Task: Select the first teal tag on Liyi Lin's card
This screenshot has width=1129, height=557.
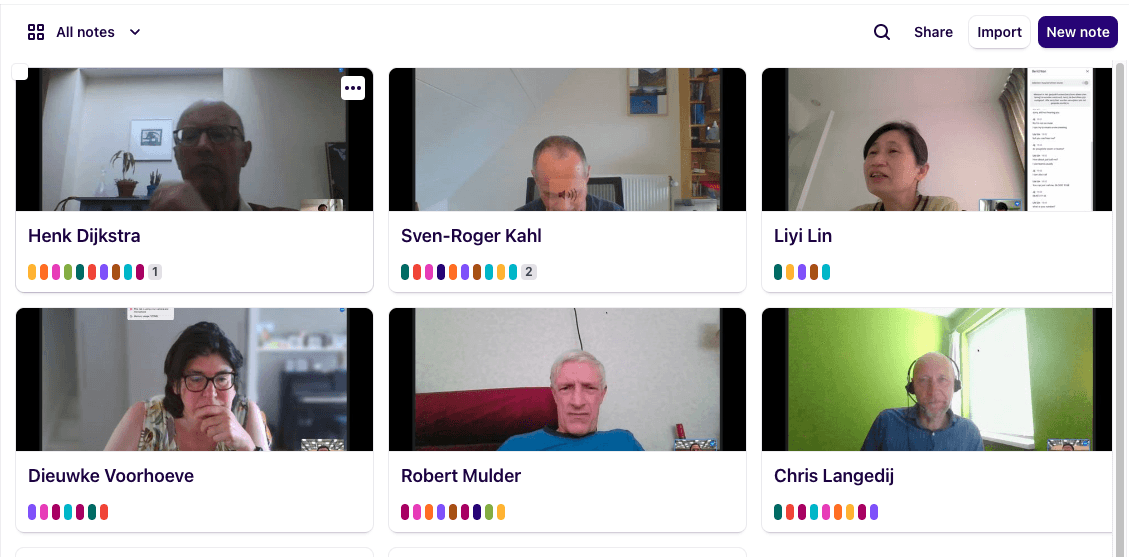Action: click(778, 272)
